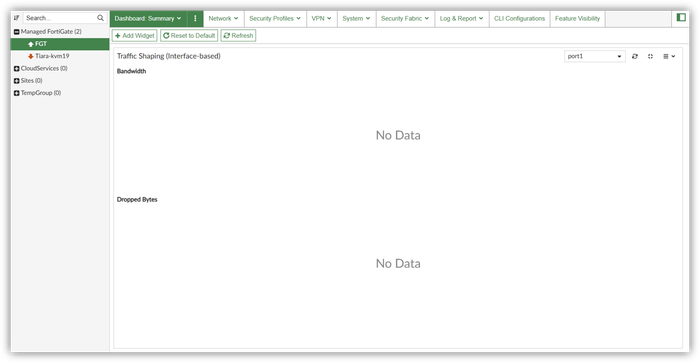This screenshot has height=363, width=700.
Task: Expand the Sites (0) group
Action: coord(17,81)
